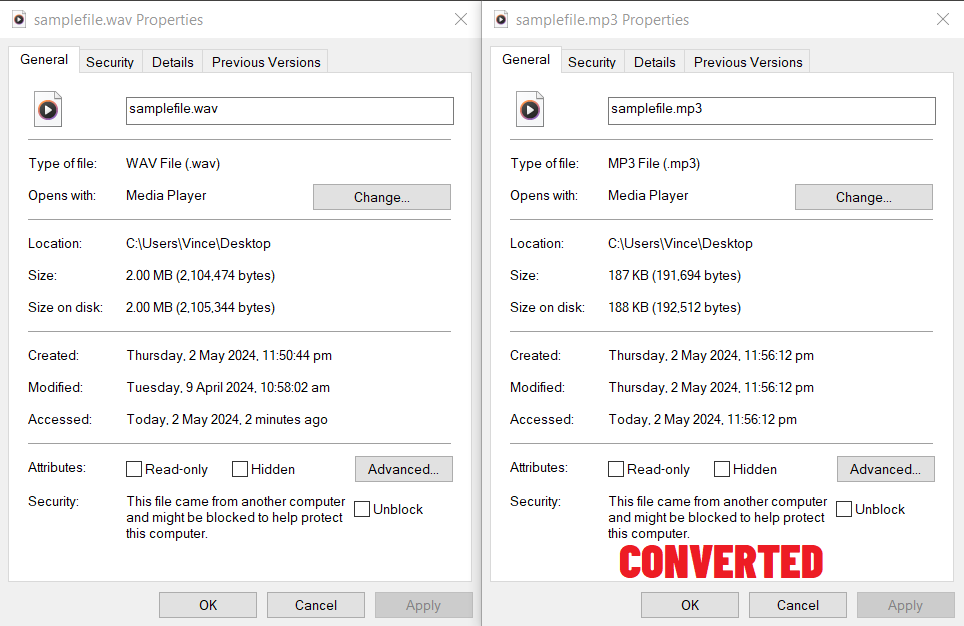Click Apply in the samplefile.wav dialog
Image resolution: width=964 pixels, height=626 pixels.
(x=423, y=604)
